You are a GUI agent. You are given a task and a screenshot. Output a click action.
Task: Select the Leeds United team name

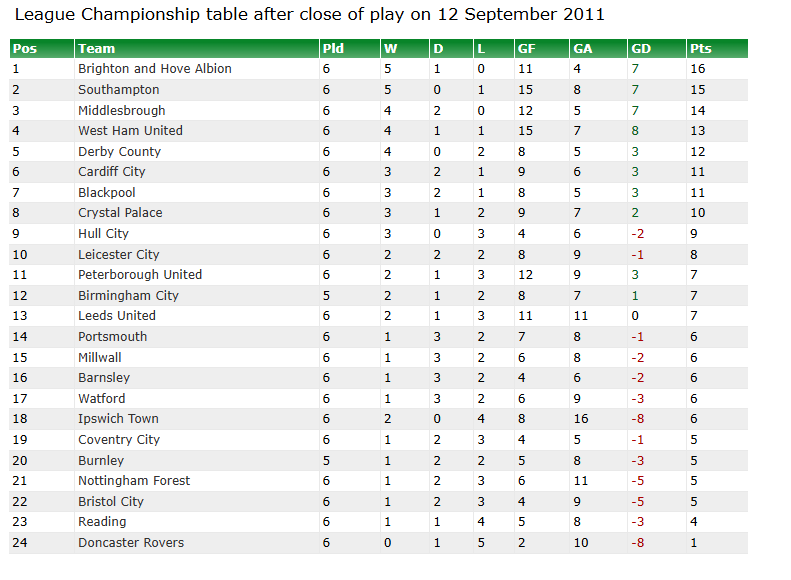tap(117, 316)
